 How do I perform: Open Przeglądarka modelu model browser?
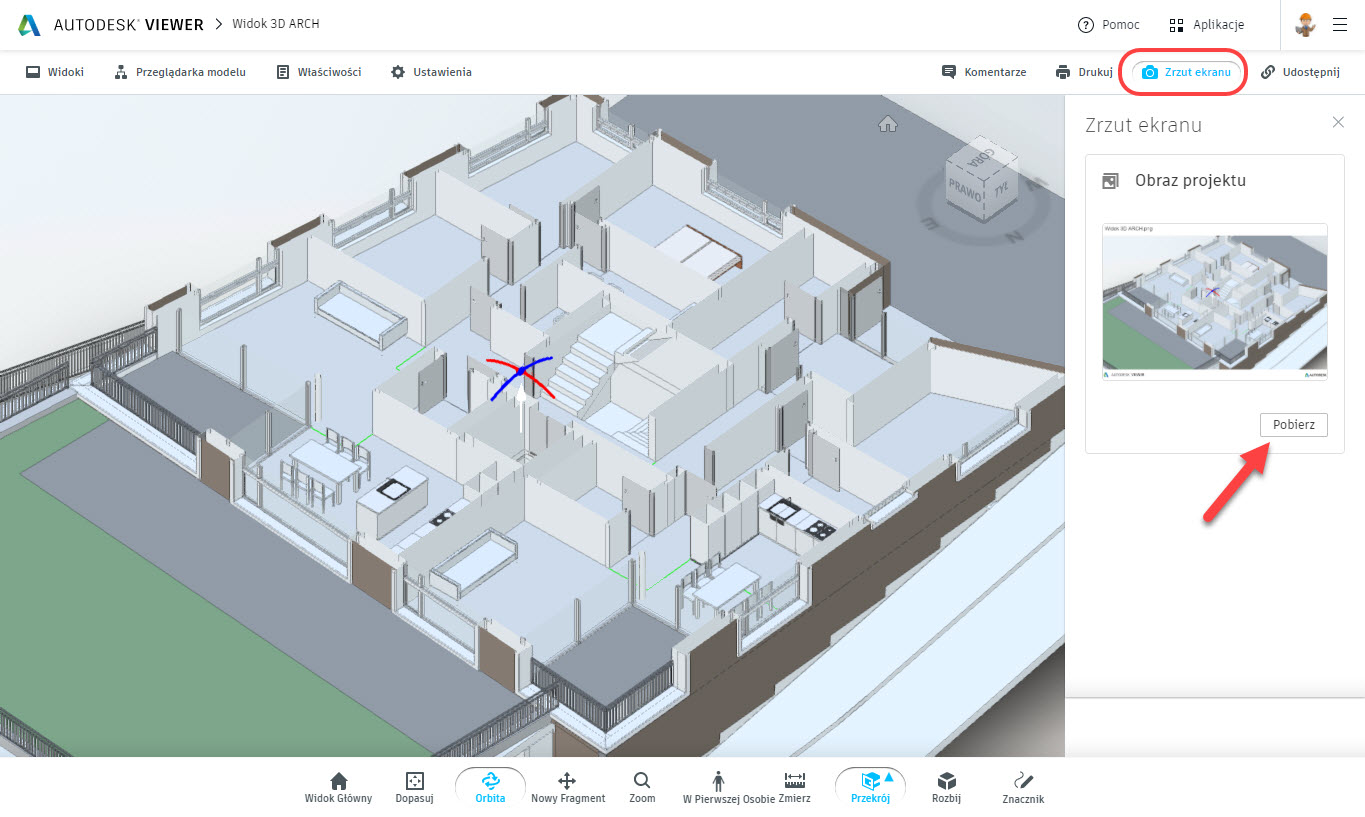[x=180, y=72]
